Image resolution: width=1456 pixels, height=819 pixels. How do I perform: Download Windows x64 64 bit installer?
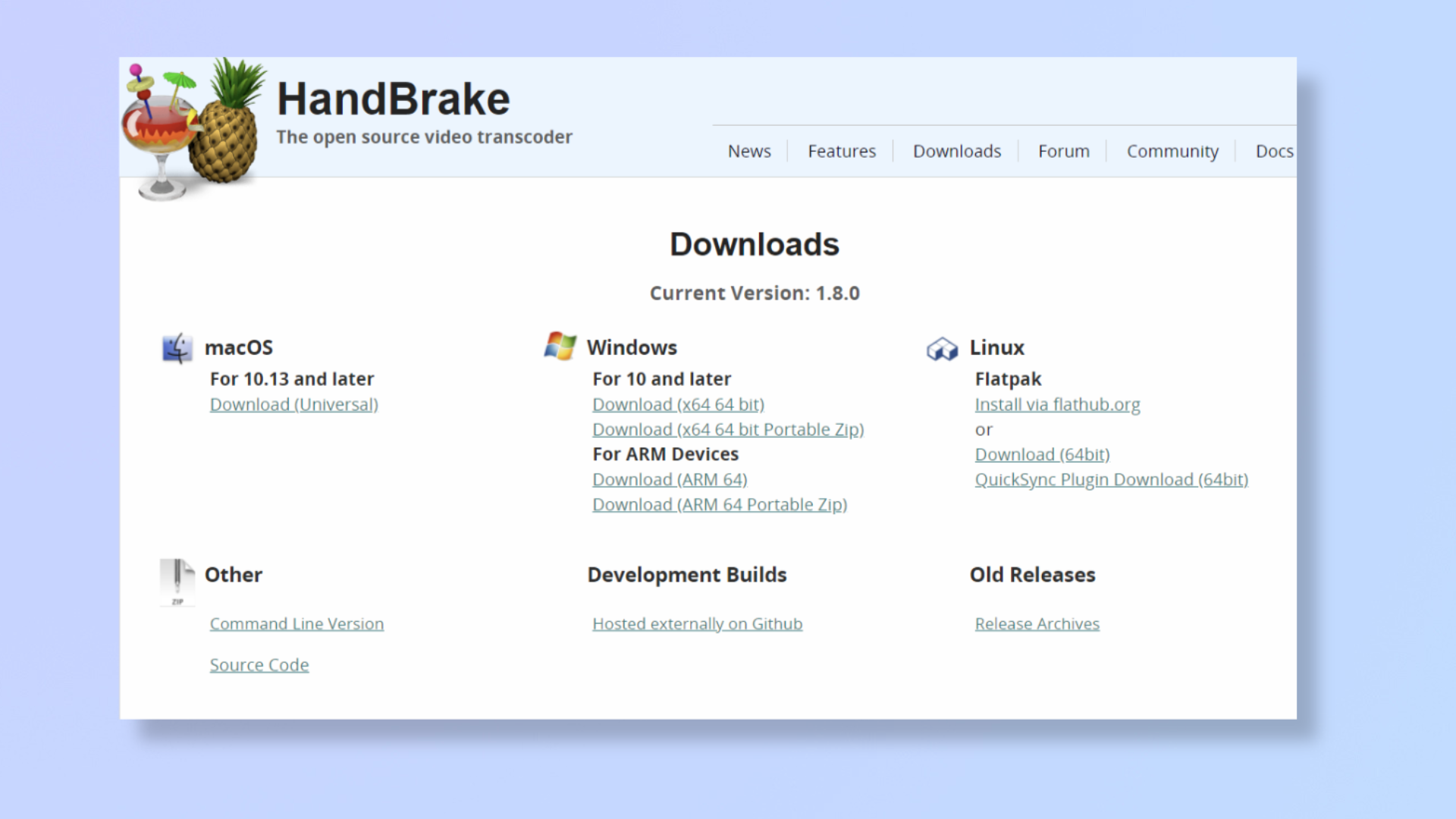pyautogui.click(x=679, y=405)
